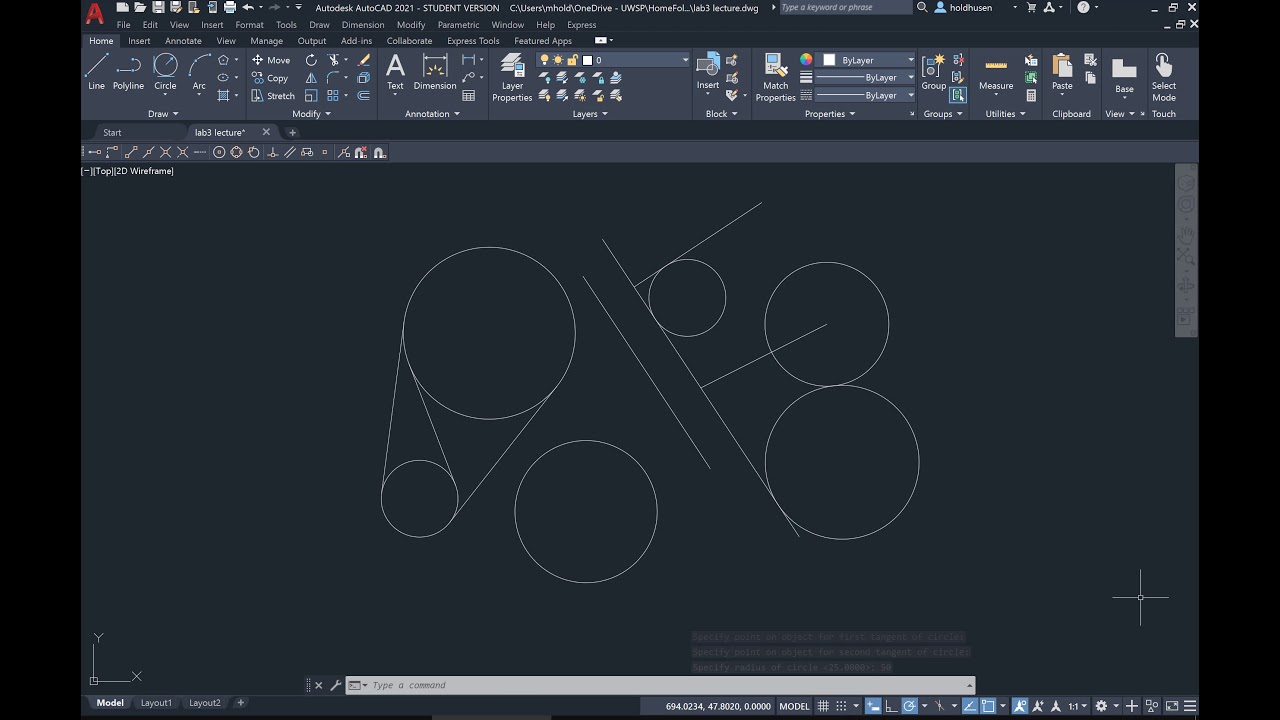Expand the Layers panel

pyautogui.click(x=589, y=114)
